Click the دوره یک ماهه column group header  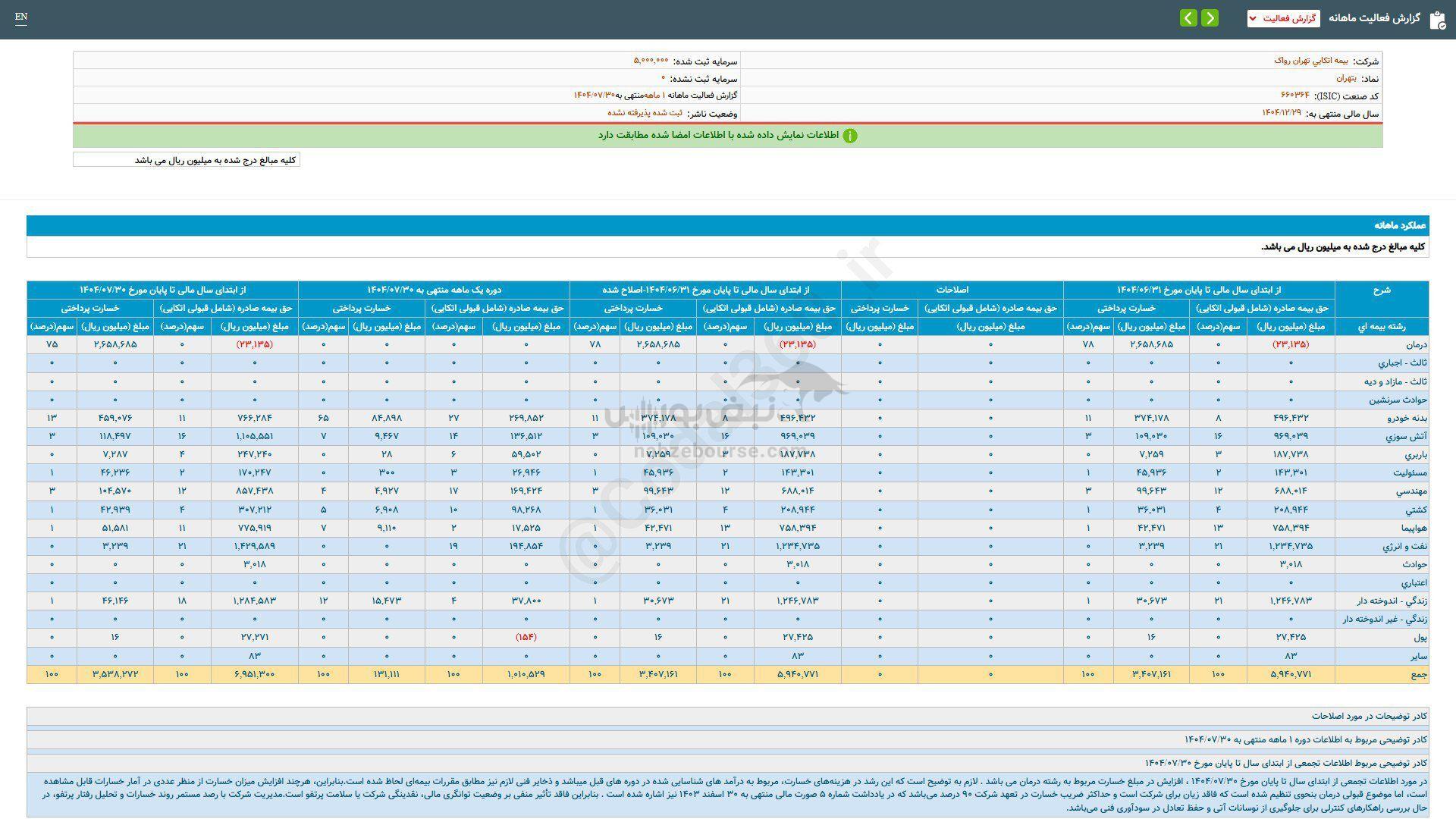[x=434, y=290]
